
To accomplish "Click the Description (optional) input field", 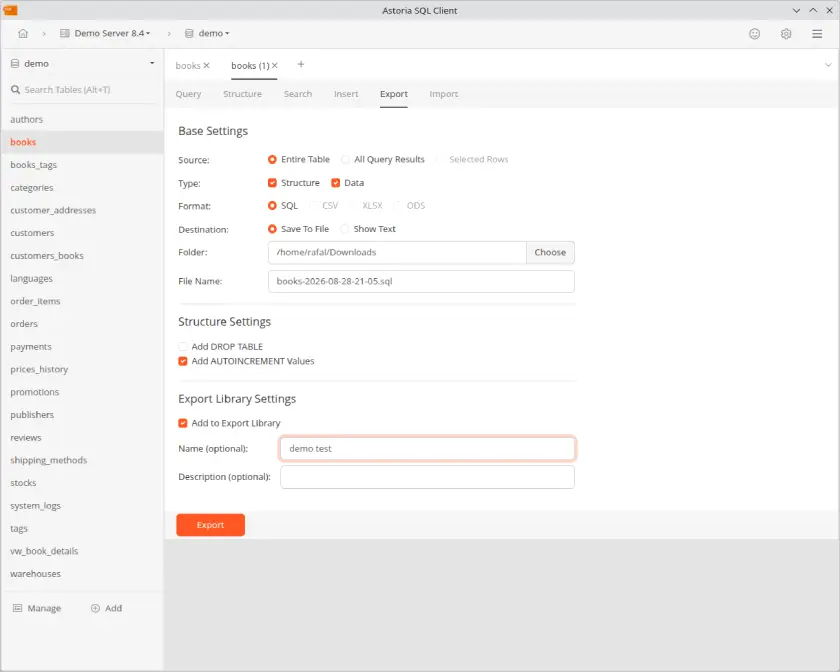I will tap(428, 477).
